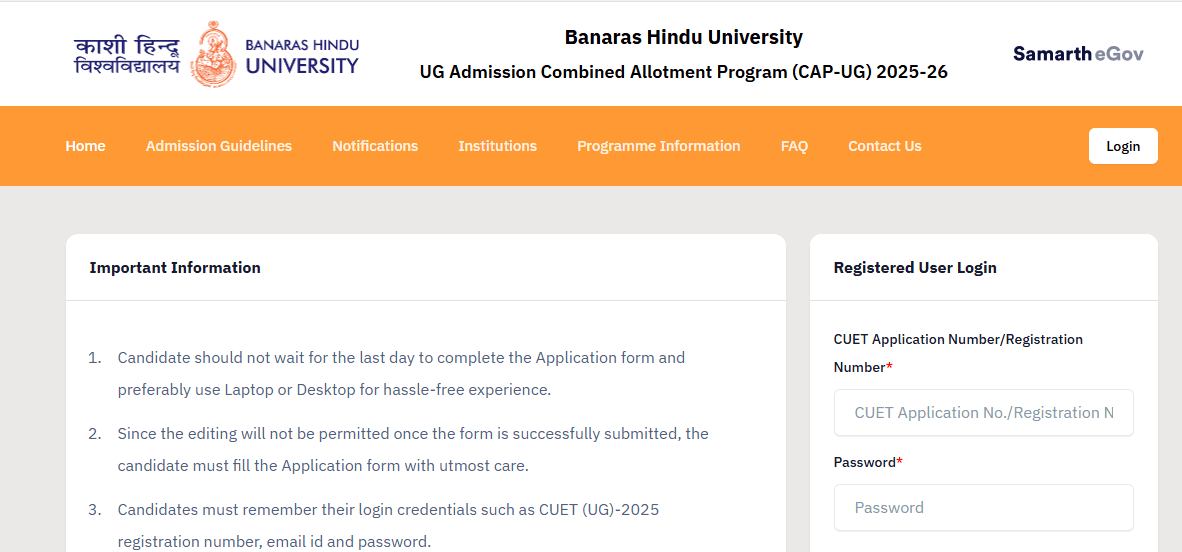View Programme Information
The height and width of the screenshot is (552, 1182).
pyautogui.click(x=659, y=146)
